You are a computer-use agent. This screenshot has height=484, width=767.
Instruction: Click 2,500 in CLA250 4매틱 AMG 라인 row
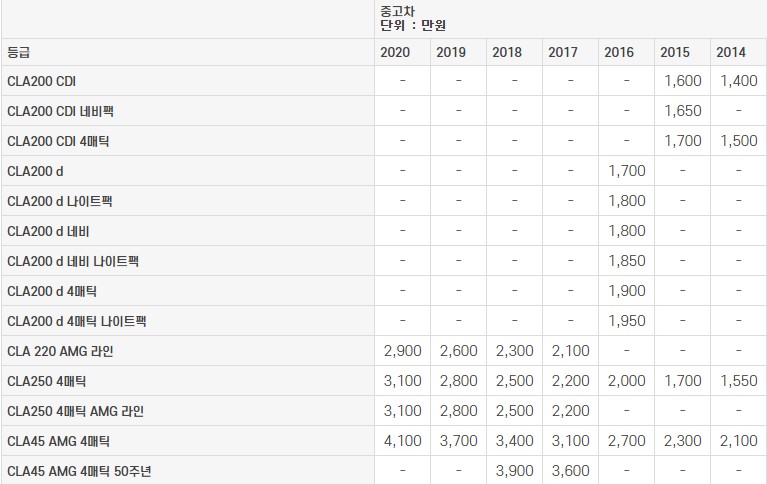[x=515, y=411]
